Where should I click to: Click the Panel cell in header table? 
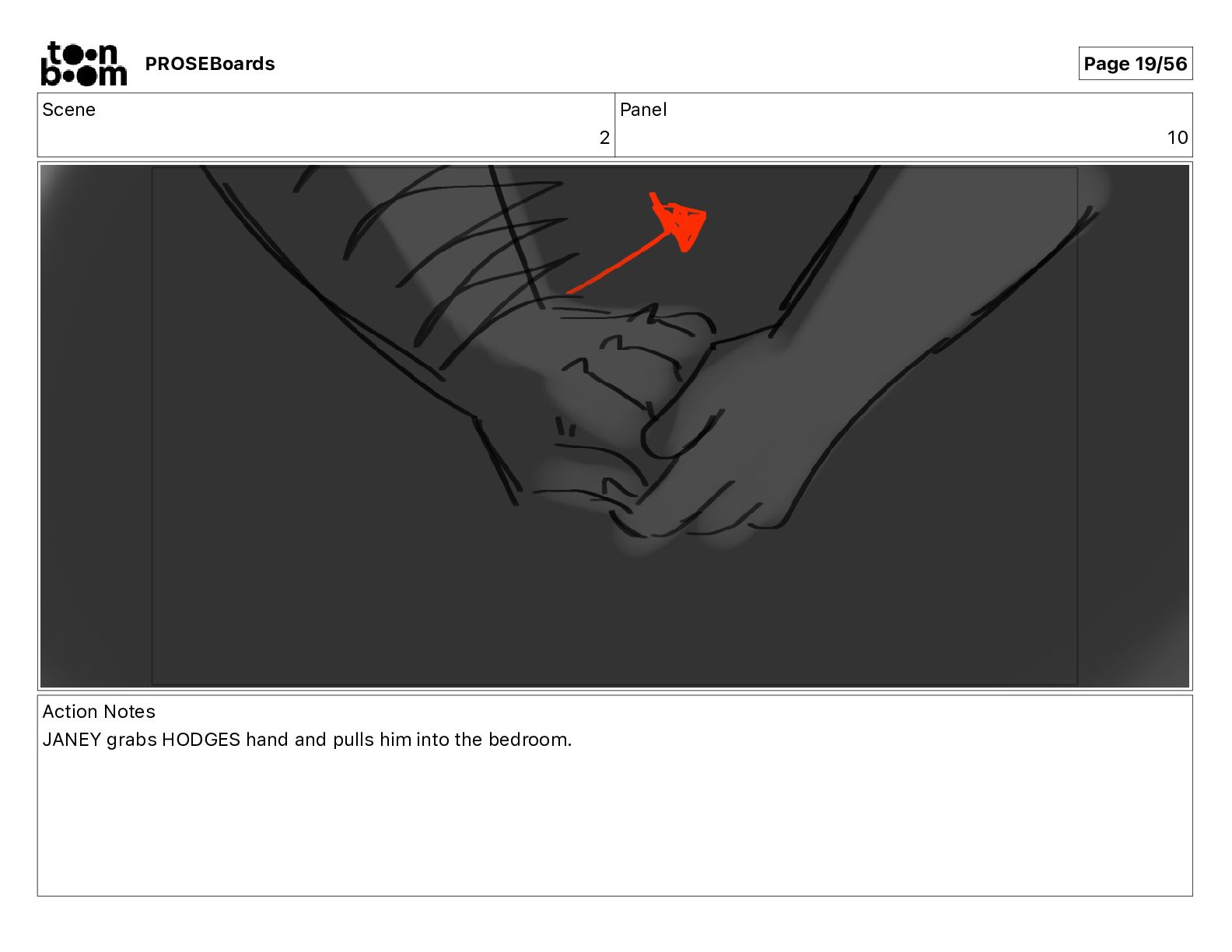pyautogui.click(x=904, y=125)
